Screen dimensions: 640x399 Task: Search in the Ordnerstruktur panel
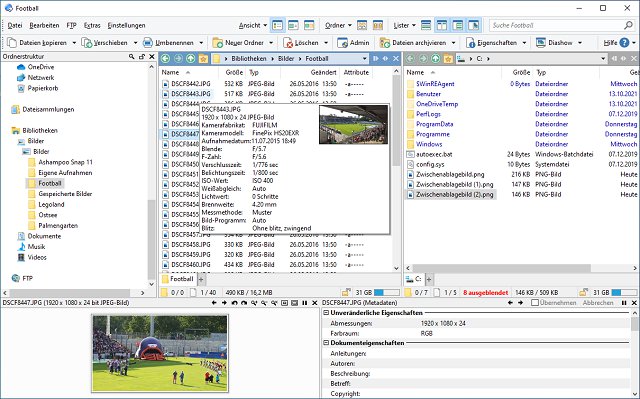tap(131, 56)
